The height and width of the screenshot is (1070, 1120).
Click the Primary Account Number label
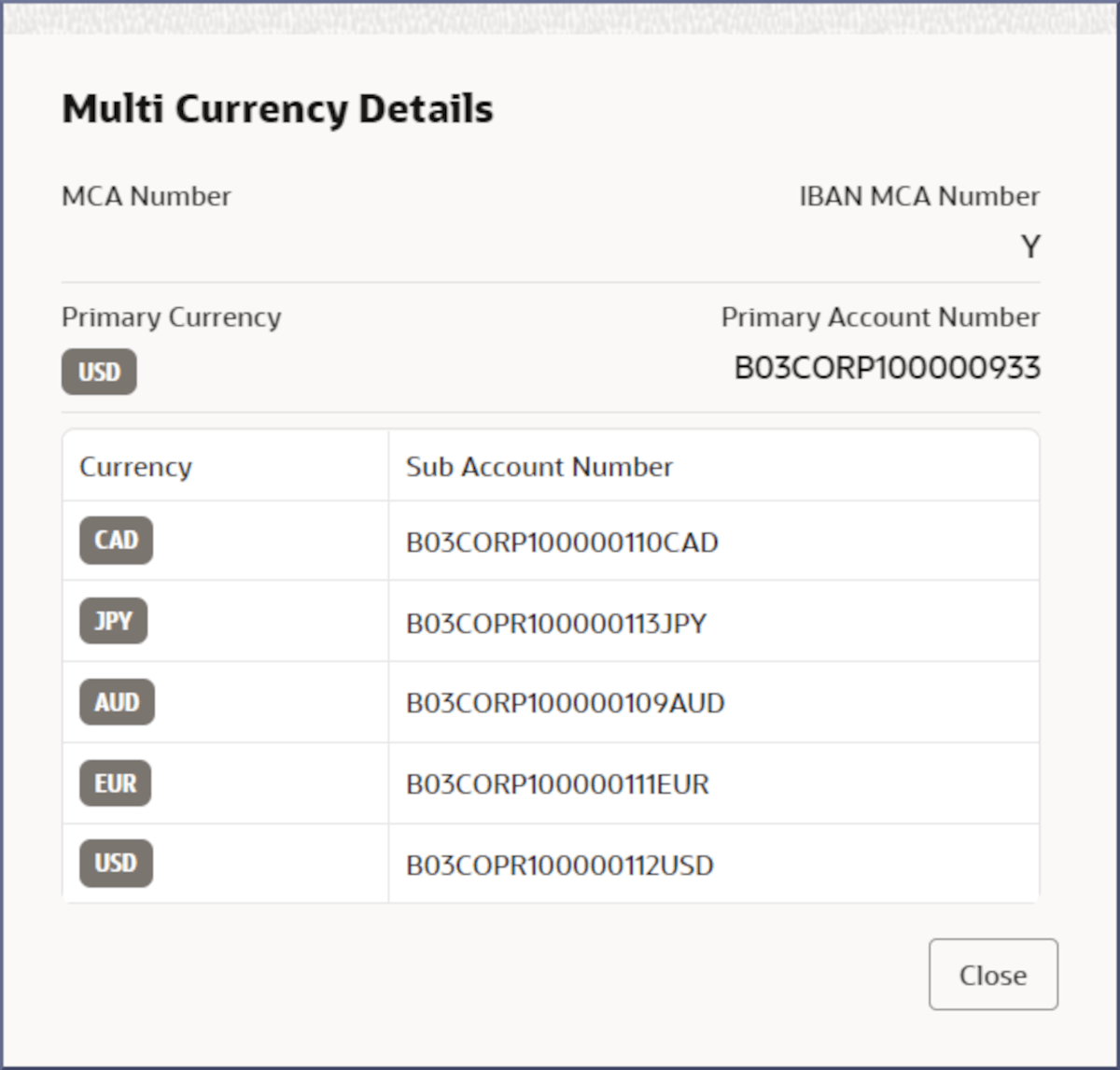click(x=880, y=317)
